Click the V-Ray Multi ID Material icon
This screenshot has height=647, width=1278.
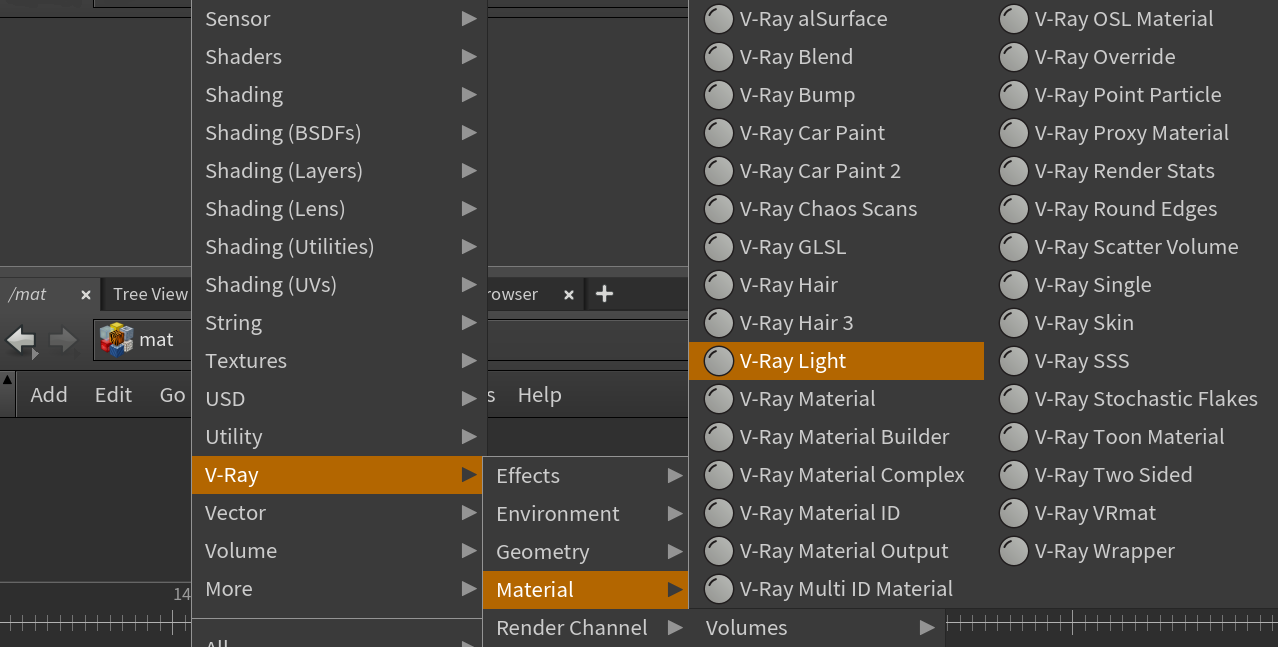[719, 589]
